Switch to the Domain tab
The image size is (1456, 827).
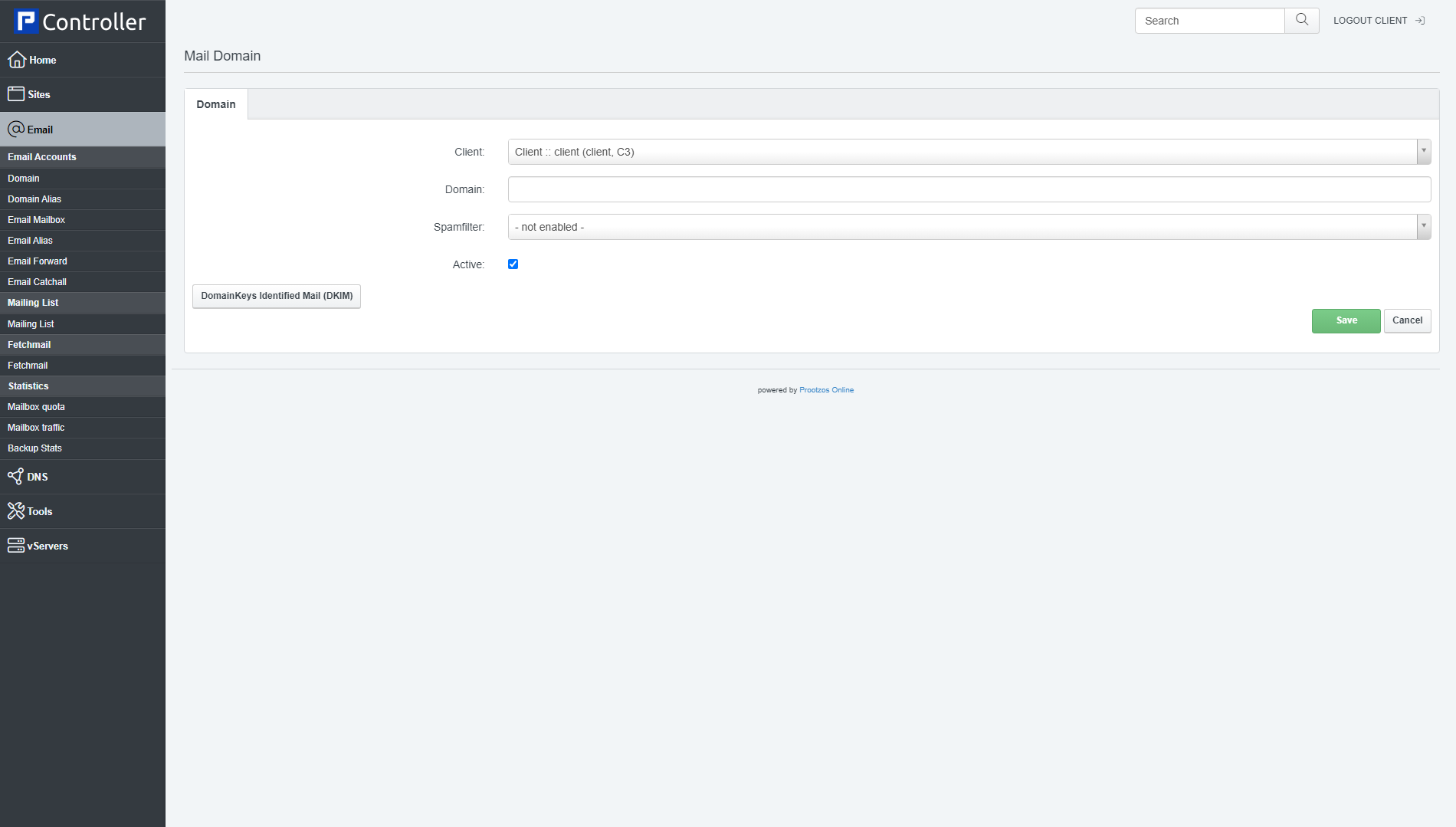pos(215,103)
